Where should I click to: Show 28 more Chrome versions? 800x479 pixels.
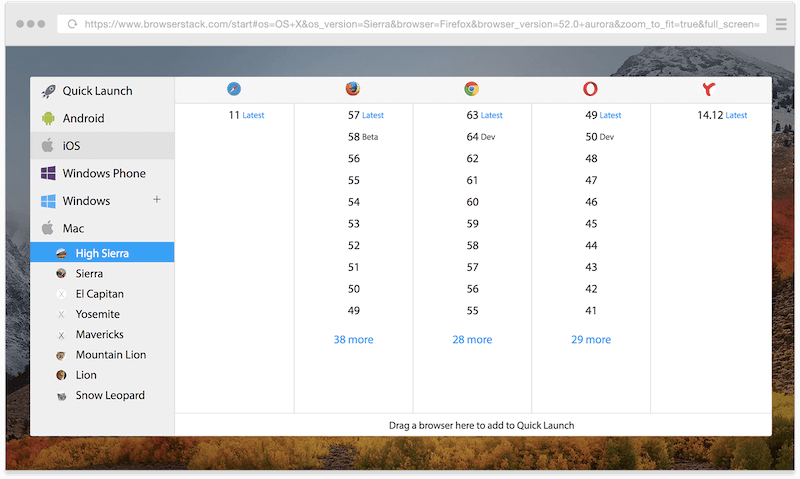472,340
